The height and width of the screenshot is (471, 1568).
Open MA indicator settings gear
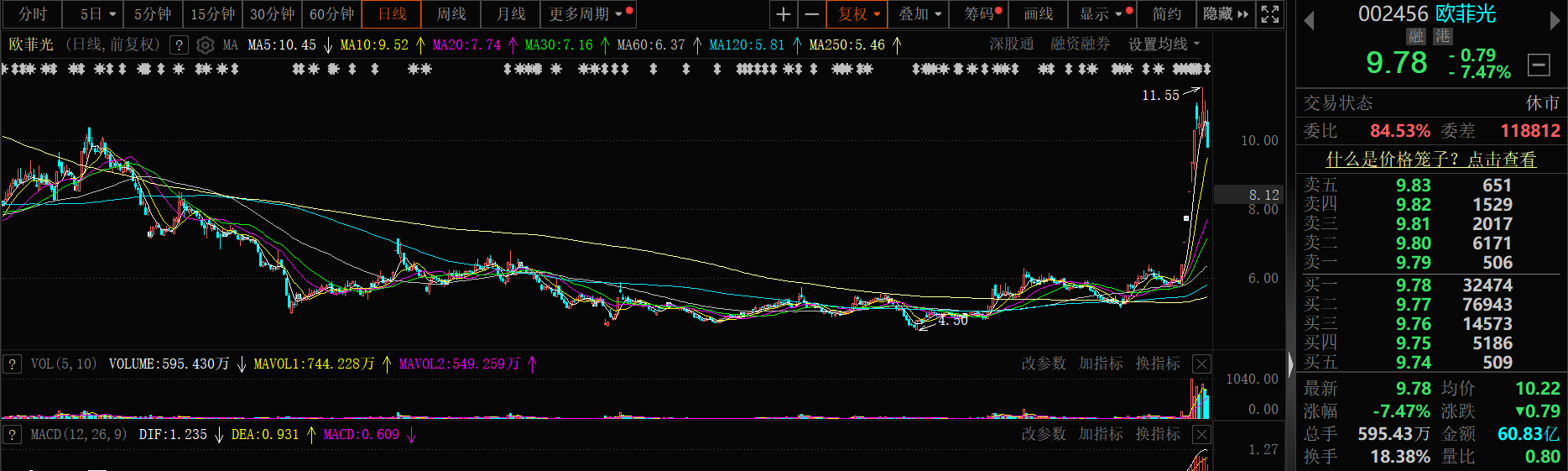[x=205, y=45]
